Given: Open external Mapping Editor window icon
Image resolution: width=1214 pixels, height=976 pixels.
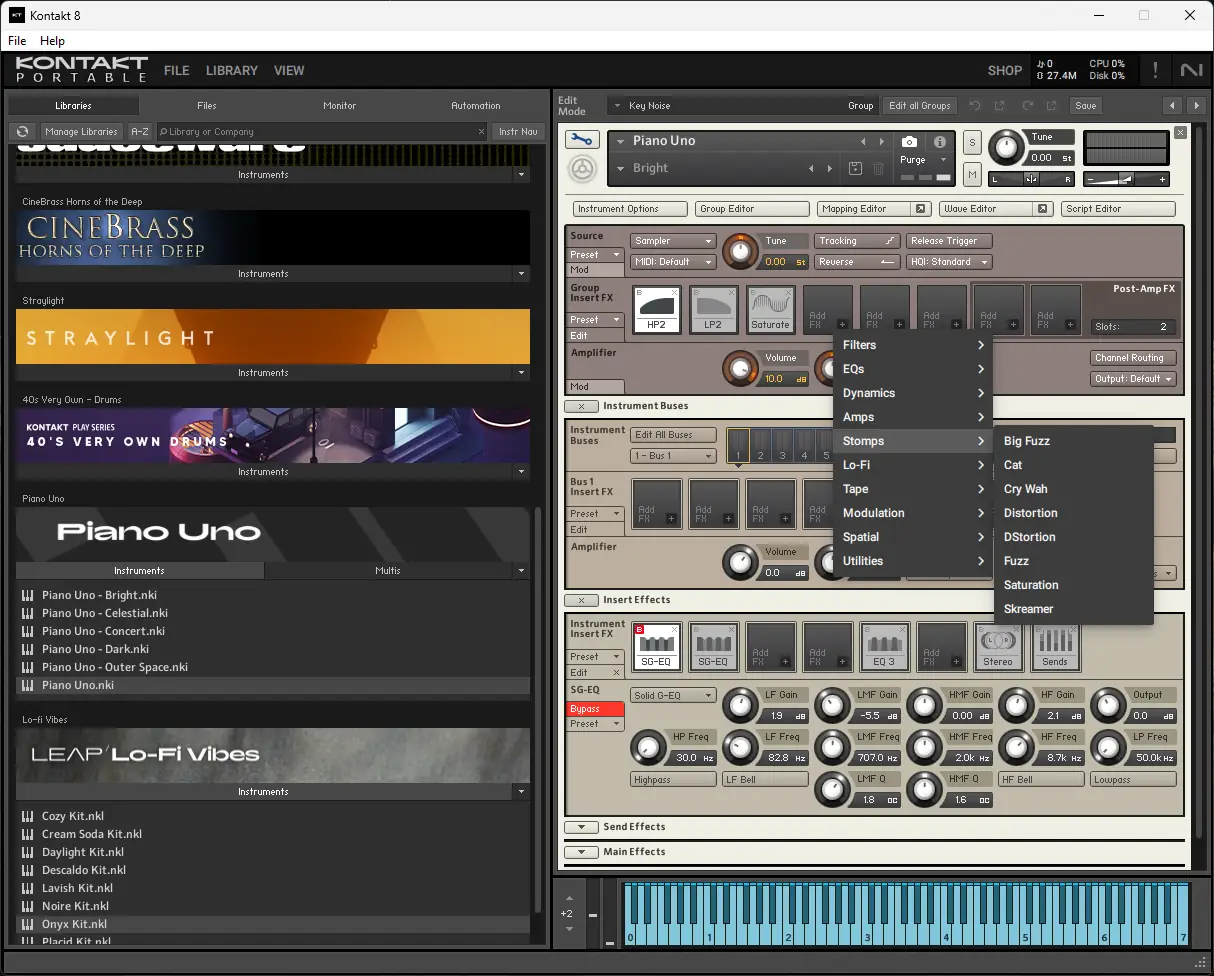Looking at the screenshot, I should 920,209.
